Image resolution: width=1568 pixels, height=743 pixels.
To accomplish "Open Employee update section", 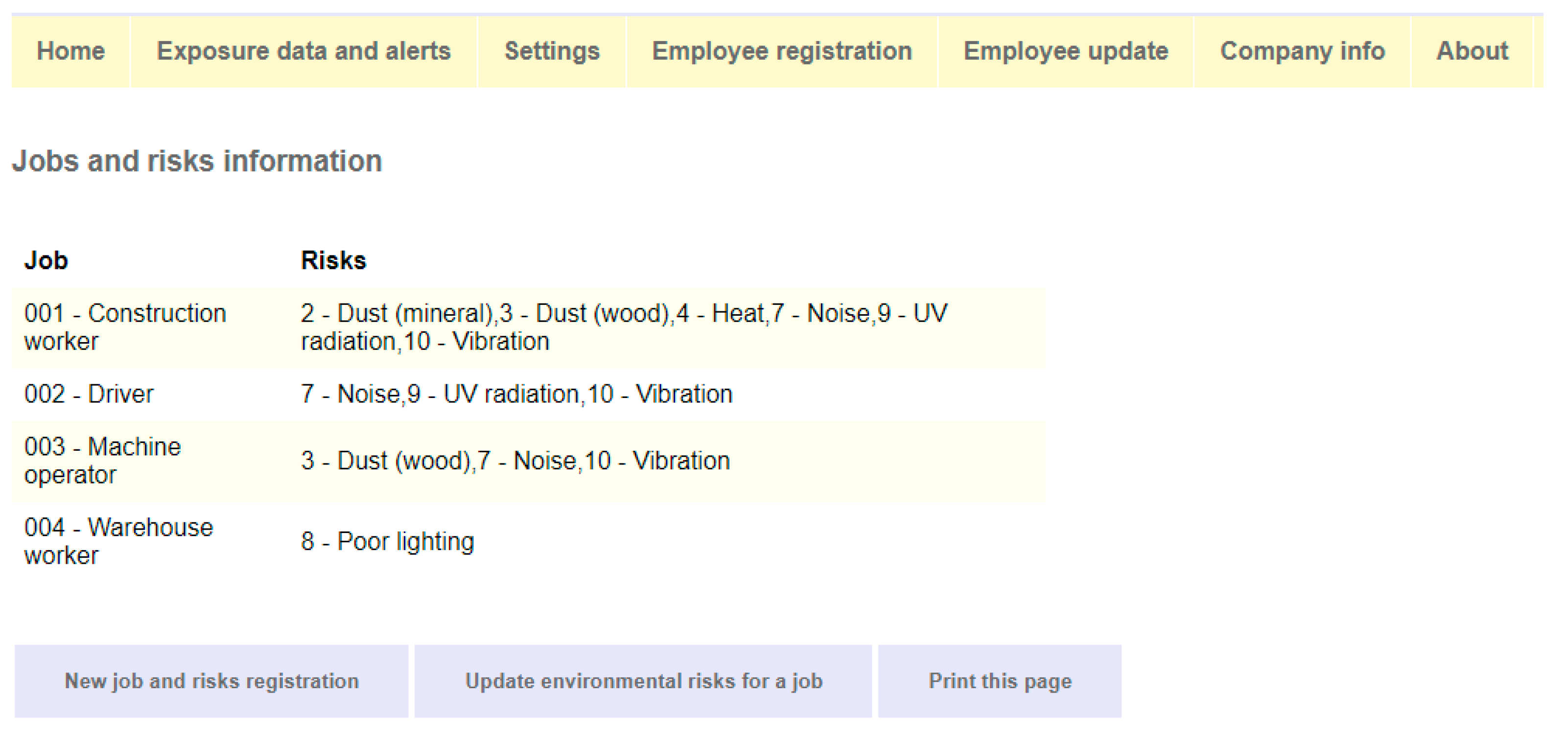I will 1065,51.
